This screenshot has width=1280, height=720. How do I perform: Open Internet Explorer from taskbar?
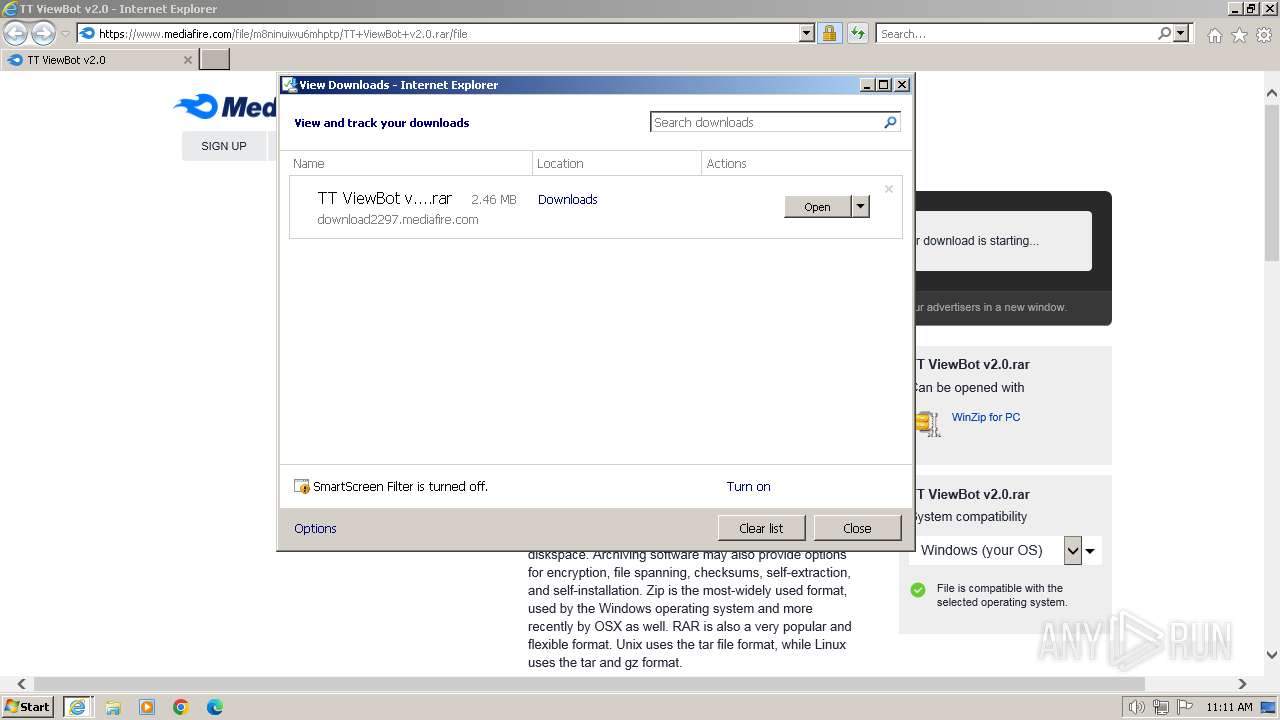[77, 707]
